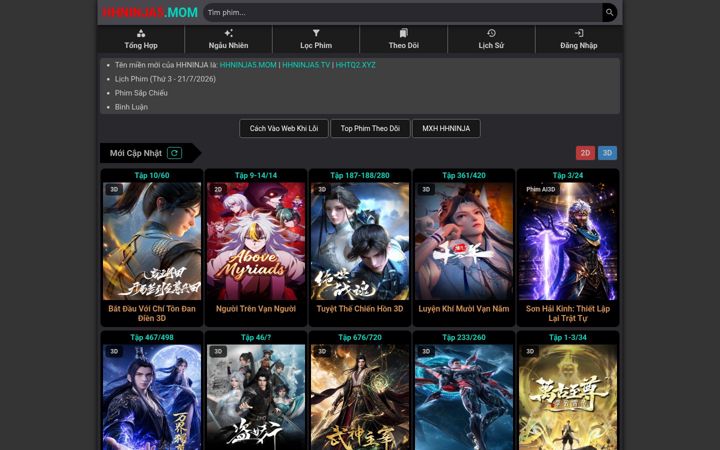
Task: Click the Lọc Phim filter funnel icon
Action: click(316, 33)
